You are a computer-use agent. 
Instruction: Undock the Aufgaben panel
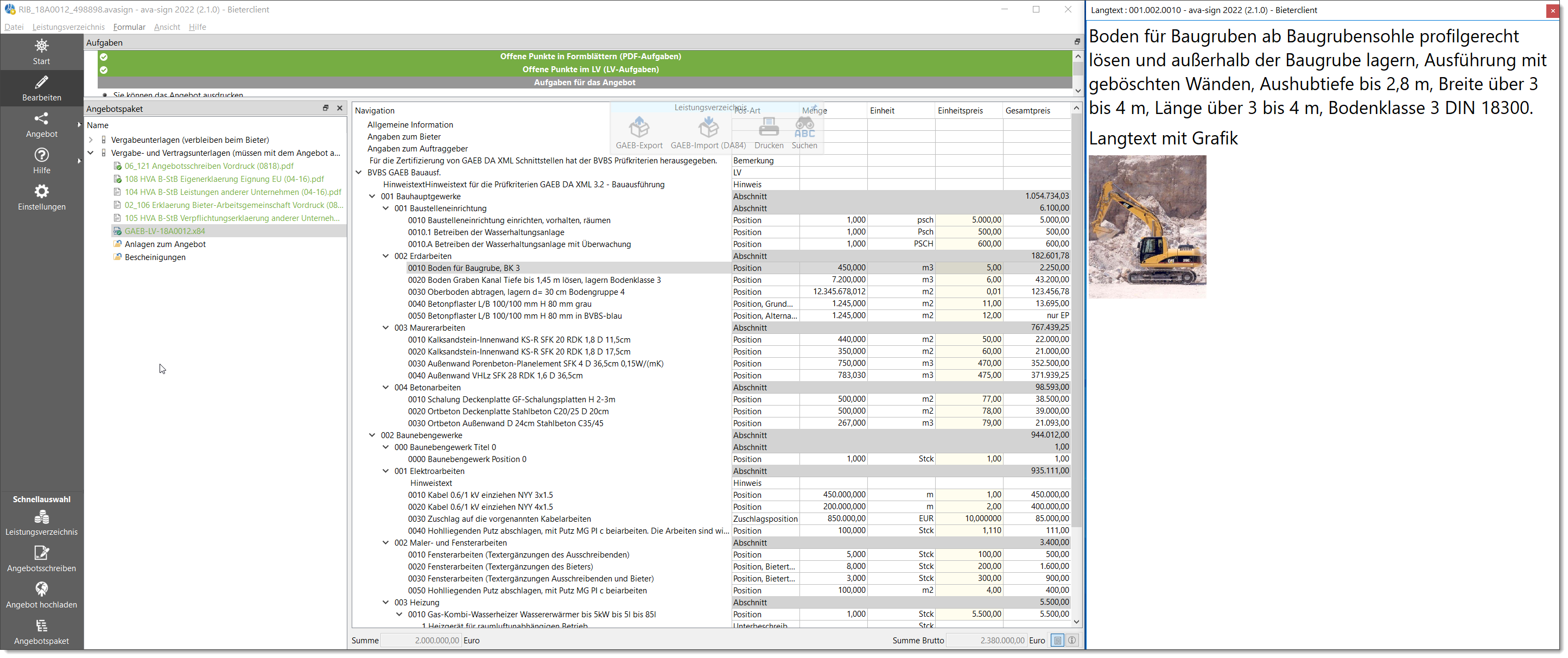point(1077,42)
